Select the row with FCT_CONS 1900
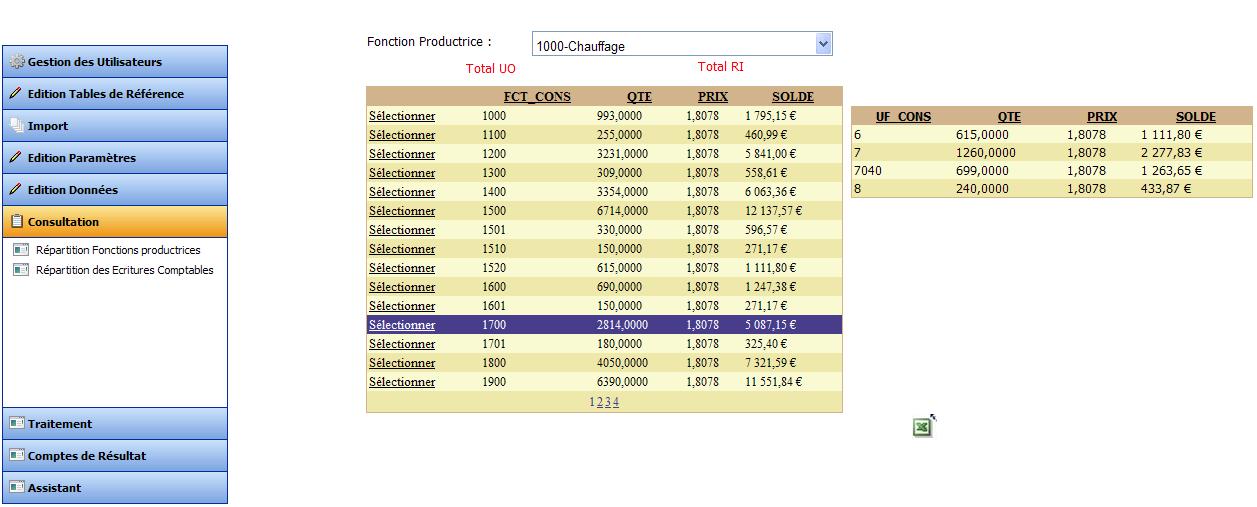The image size is (1257, 507). [402, 382]
